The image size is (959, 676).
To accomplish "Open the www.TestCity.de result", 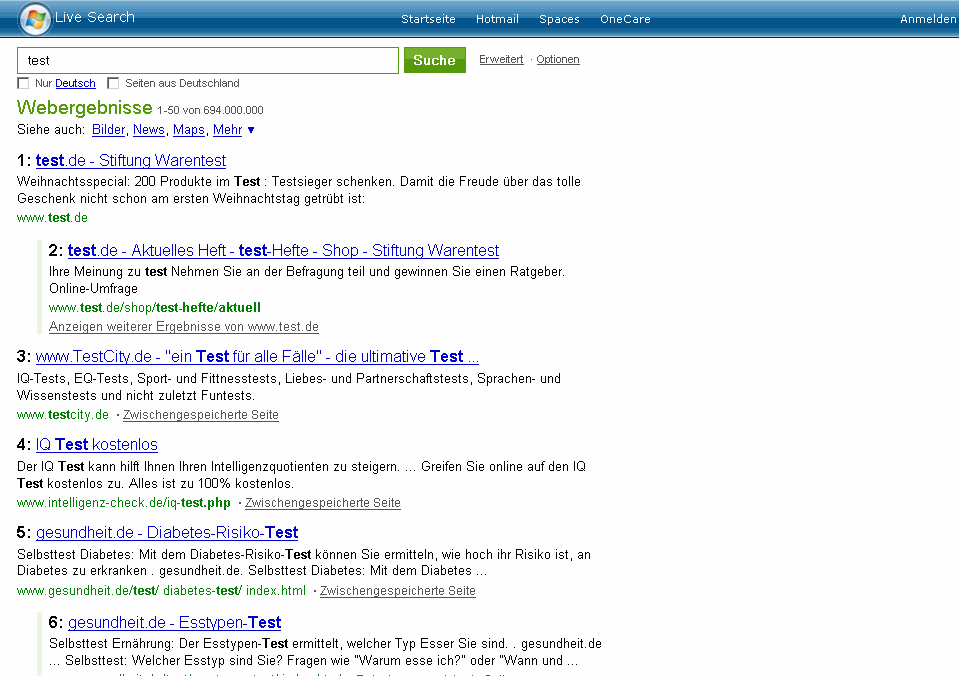I will (257, 356).
